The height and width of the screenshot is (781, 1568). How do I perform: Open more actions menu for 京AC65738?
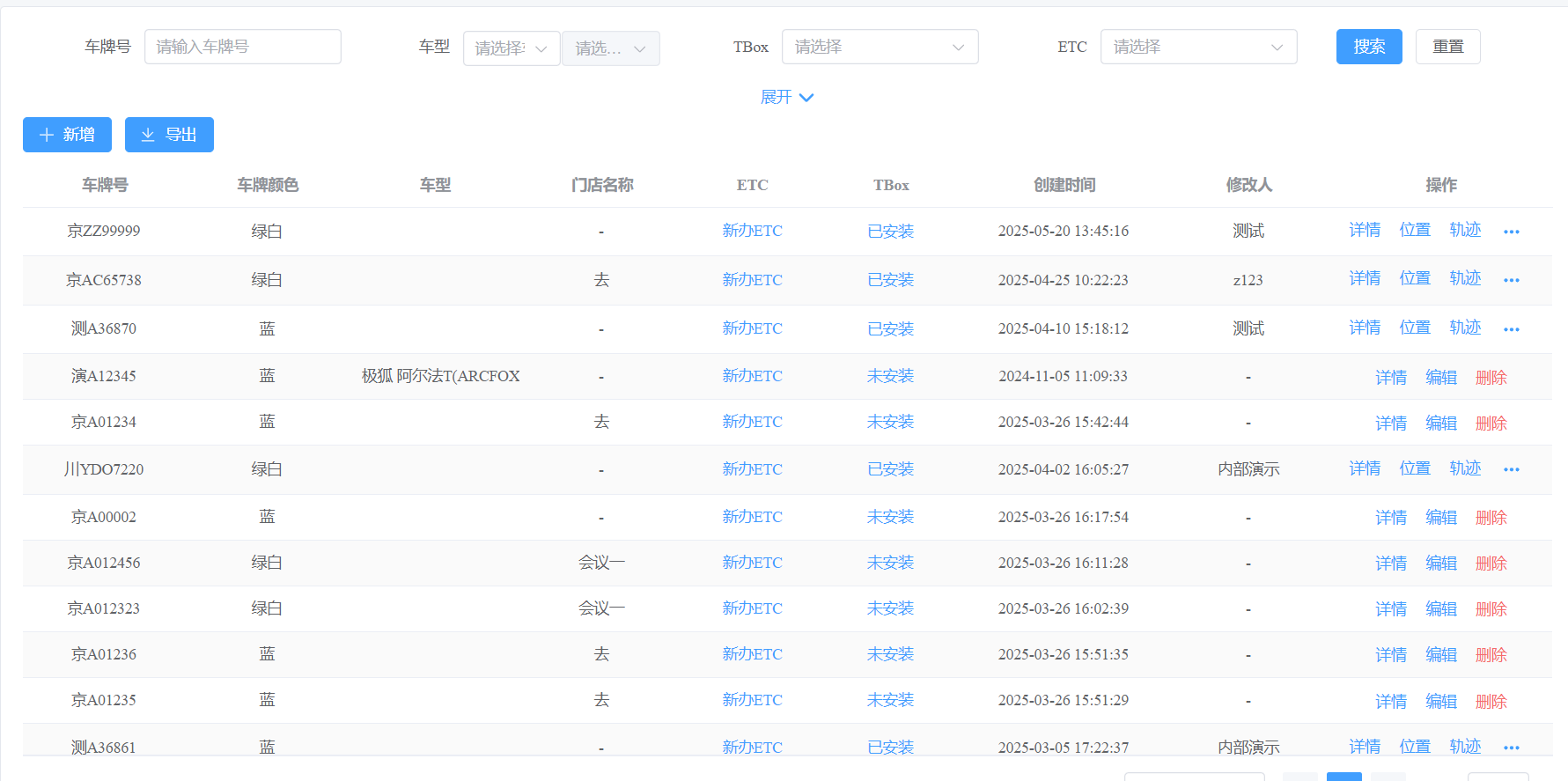click(1511, 280)
